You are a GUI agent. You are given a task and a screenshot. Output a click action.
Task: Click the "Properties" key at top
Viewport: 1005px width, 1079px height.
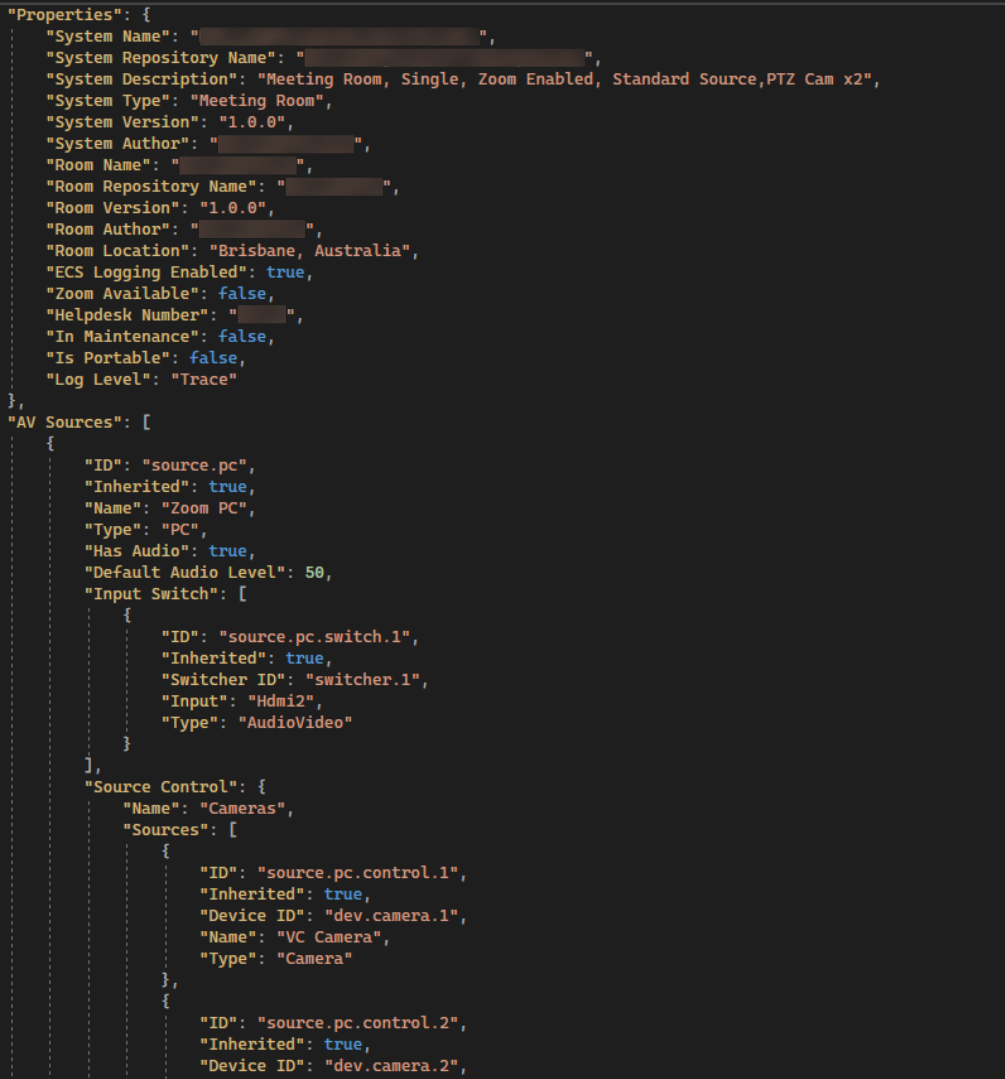62,14
